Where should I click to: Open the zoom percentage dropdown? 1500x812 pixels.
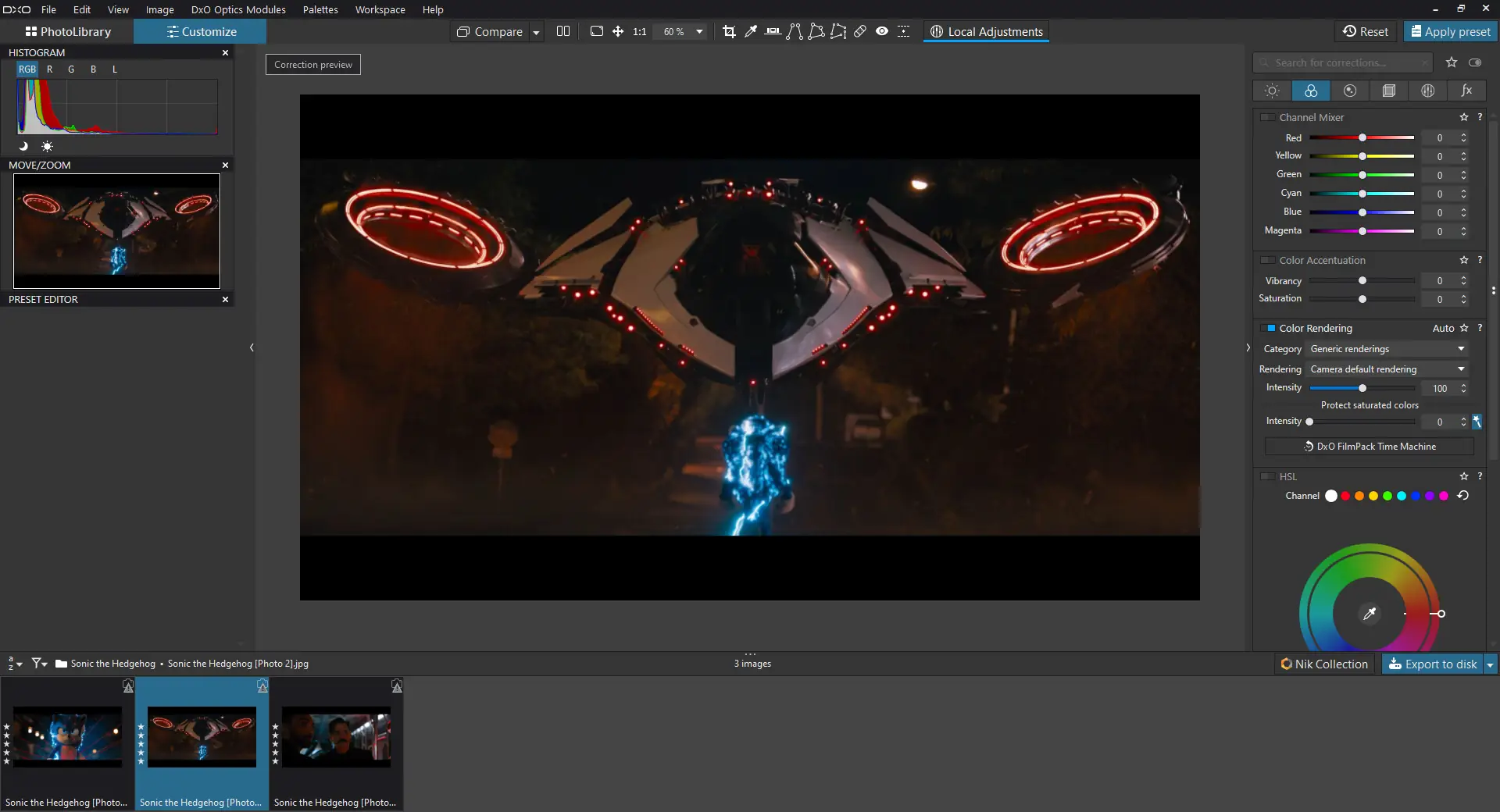pyautogui.click(x=699, y=31)
